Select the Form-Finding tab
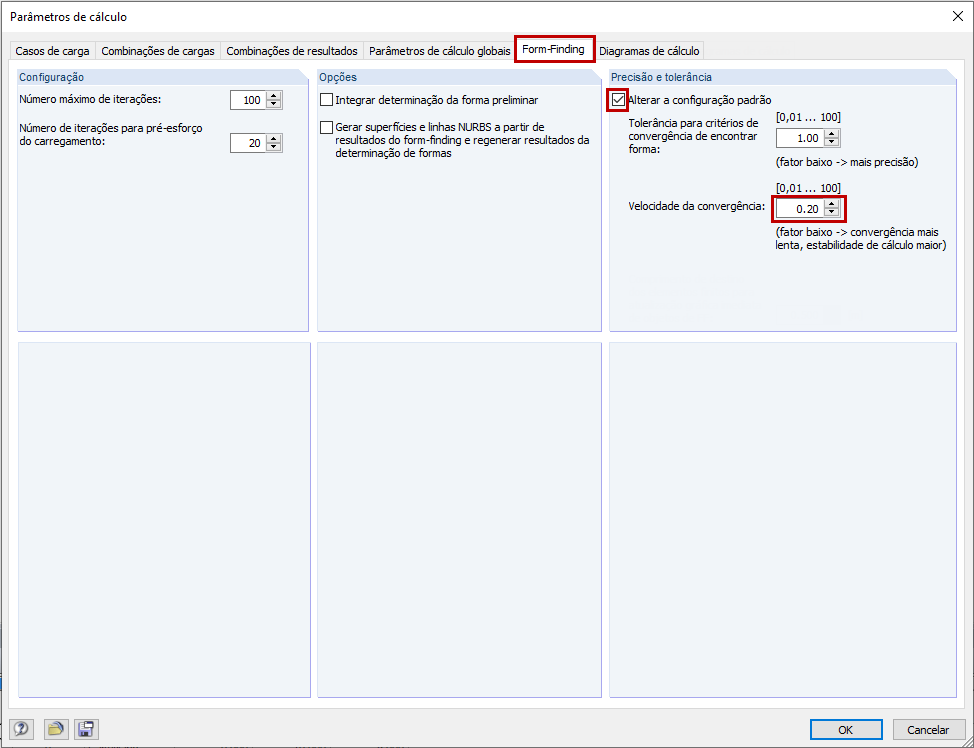The height and width of the screenshot is (748, 974). (x=553, y=49)
